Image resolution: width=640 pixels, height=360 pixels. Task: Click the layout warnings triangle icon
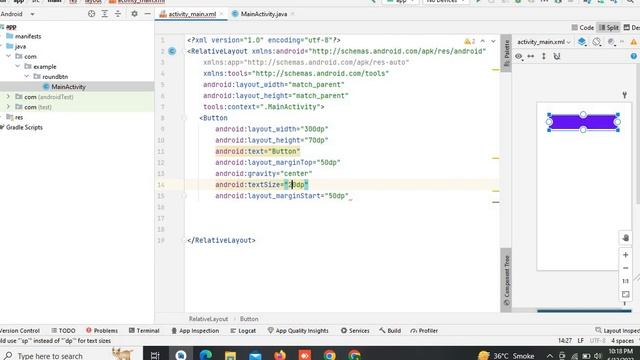(x=633, y=42)
